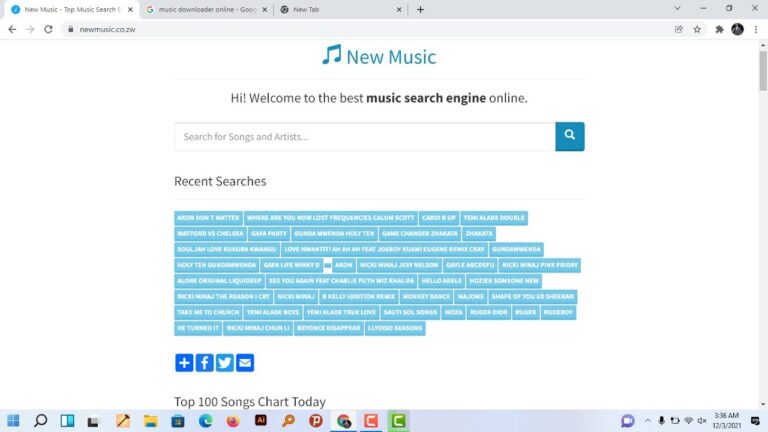Select the RUDEBOY tag

[558, 312]
